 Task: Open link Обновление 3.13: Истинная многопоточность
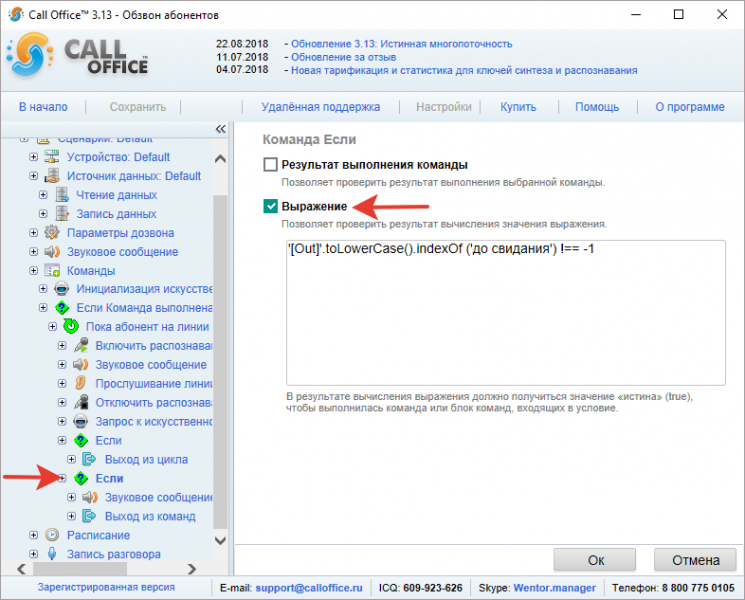[401, 44]
